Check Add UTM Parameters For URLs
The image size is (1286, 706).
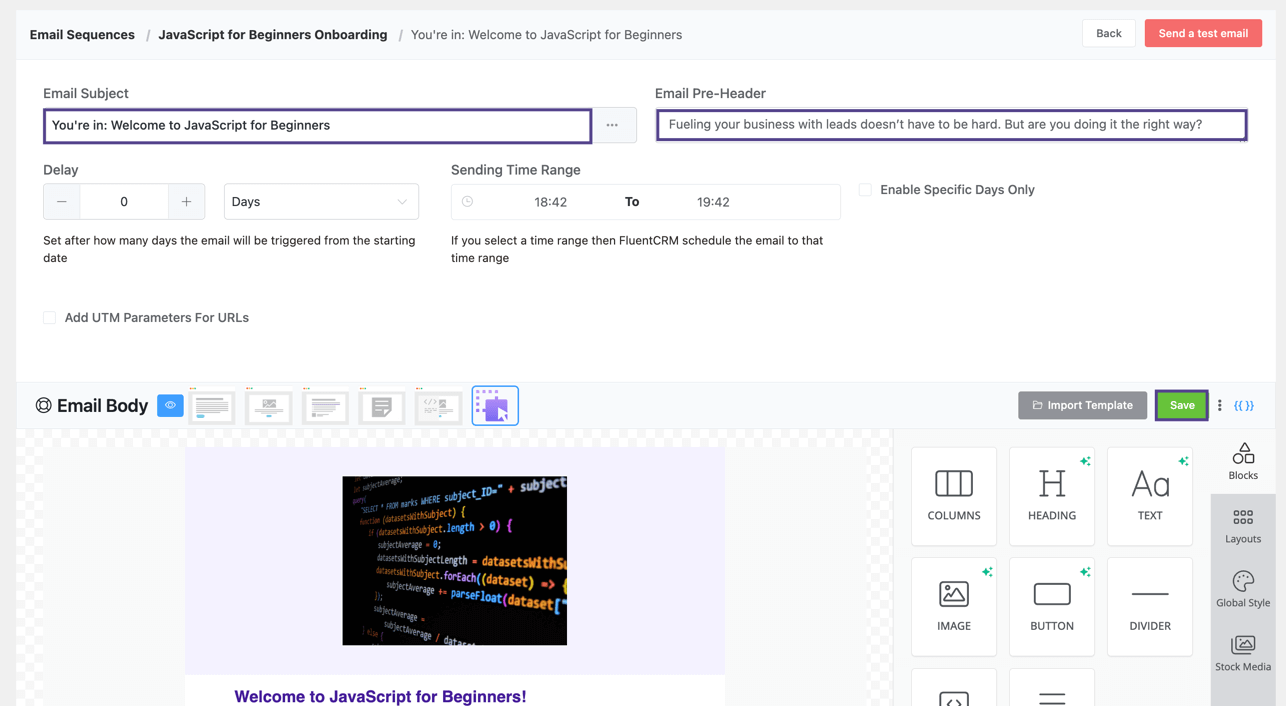point(49,317)
